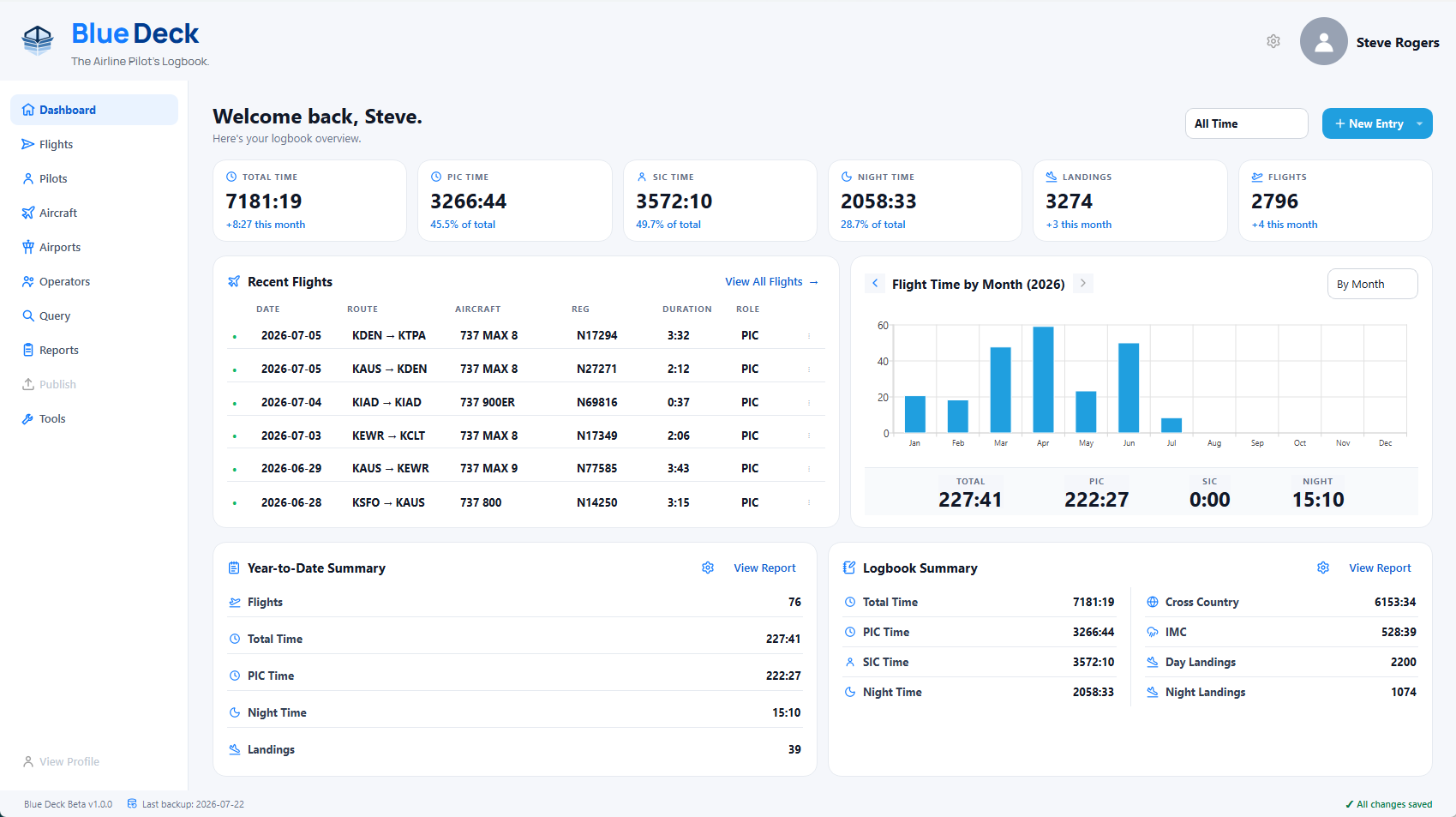Click the Logbook Summary header icon
The width and height of the screenshot is (1456, 817).
click(x=849, y=568)
